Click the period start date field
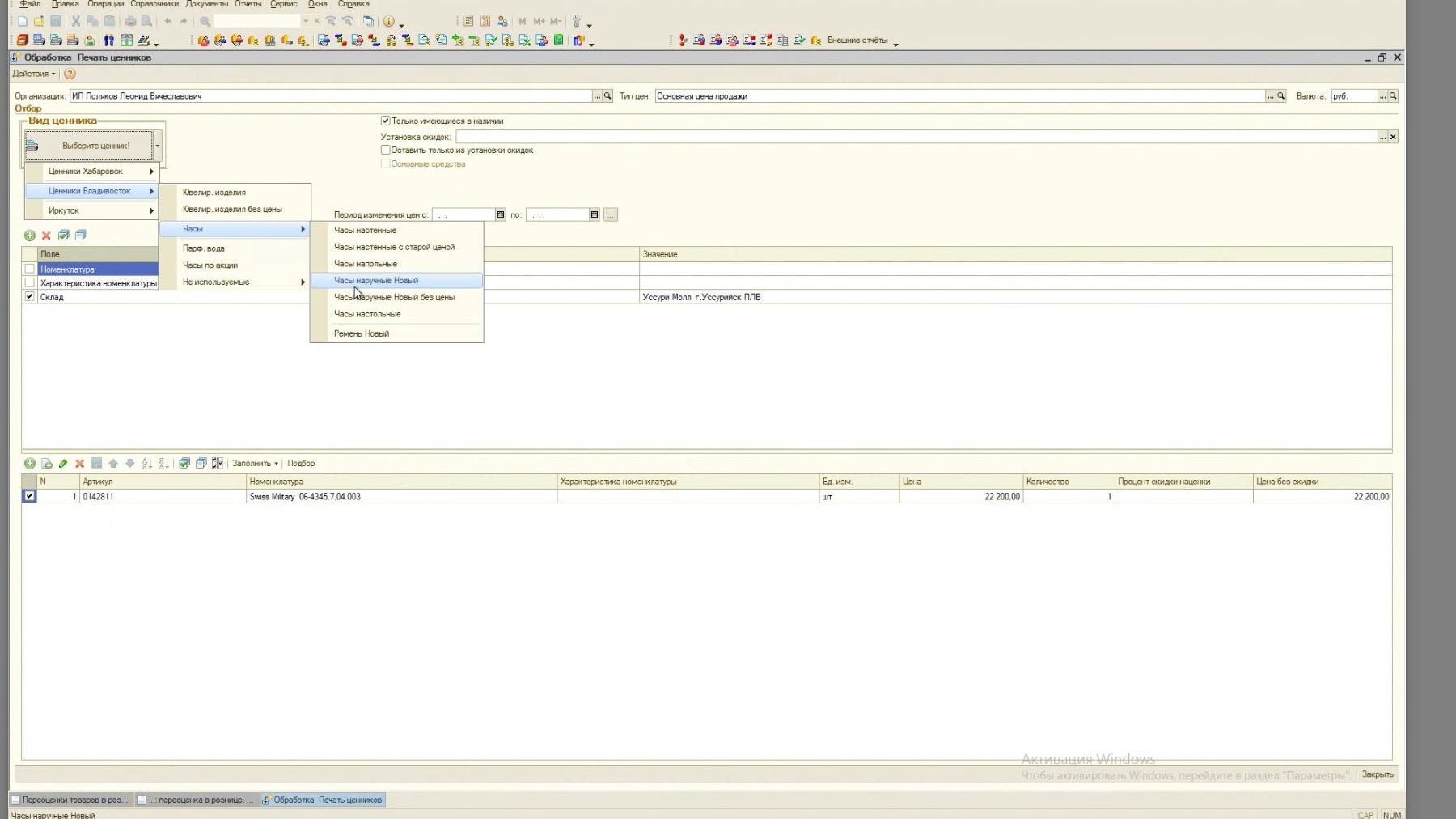1456x819 pixels. 463,214
